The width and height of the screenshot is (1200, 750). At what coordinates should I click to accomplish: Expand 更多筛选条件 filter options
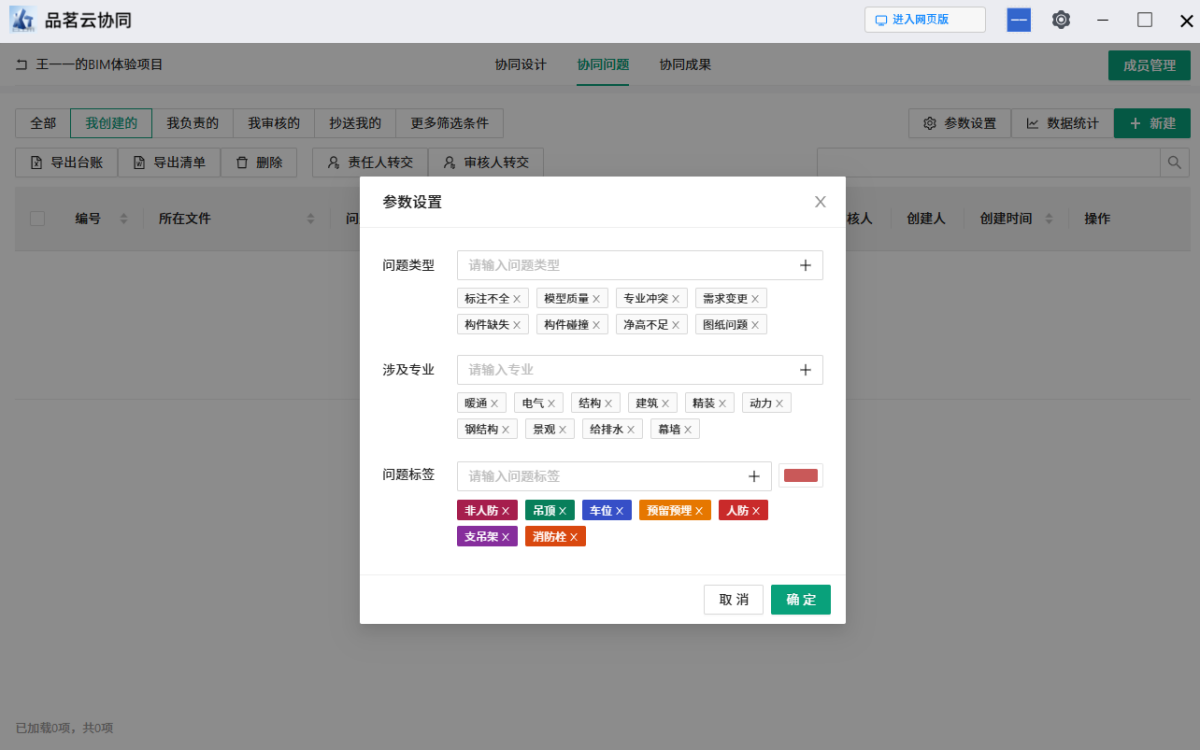(450, 123)
